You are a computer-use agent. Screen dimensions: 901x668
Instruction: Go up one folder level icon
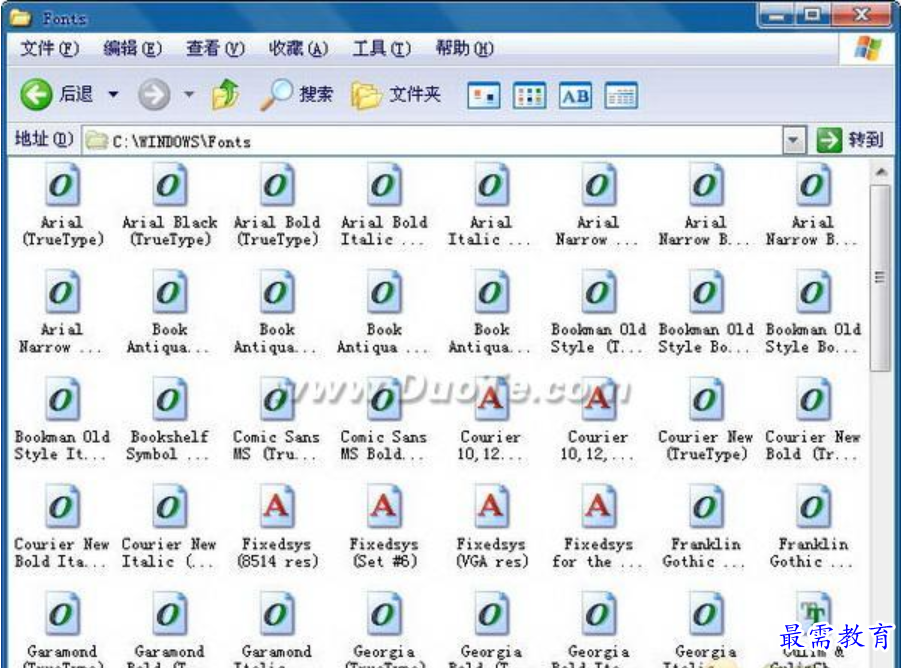point(226,94)
